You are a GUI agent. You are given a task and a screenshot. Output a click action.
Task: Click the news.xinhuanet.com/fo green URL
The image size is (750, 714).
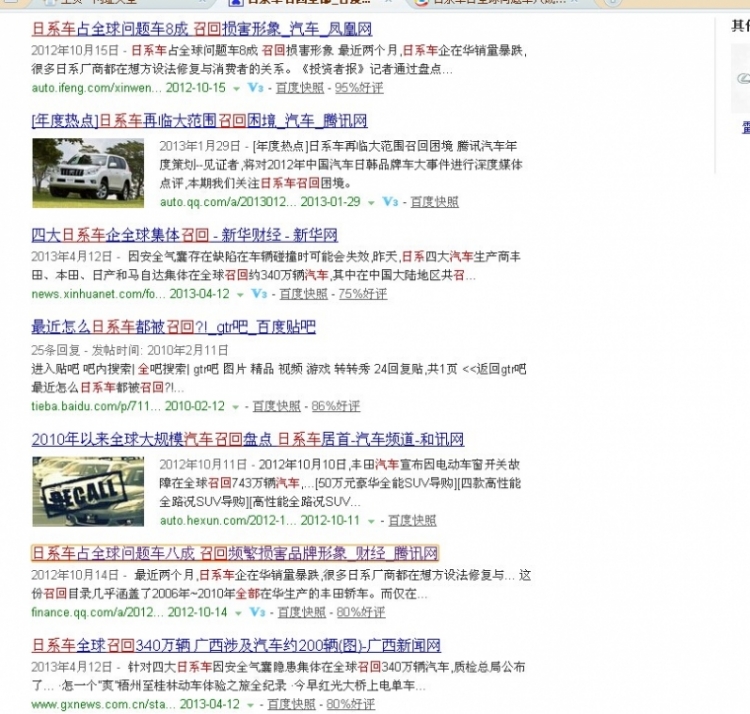click(99, 294)
